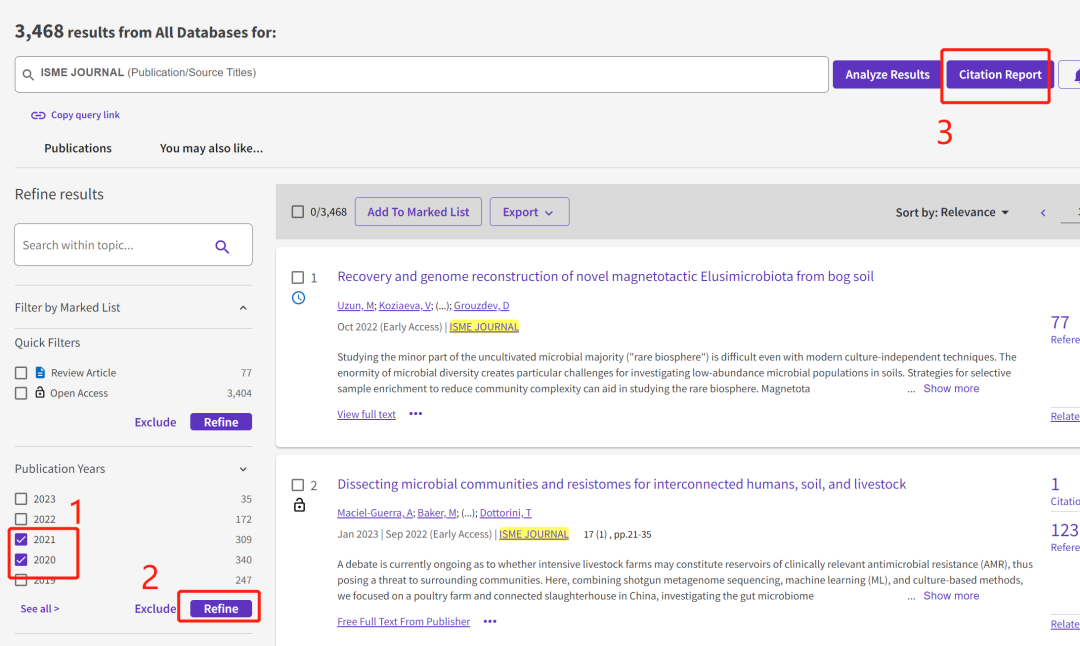Tick the checkbox for result 1
The image size is (1080, 646).
coord(298,278)
